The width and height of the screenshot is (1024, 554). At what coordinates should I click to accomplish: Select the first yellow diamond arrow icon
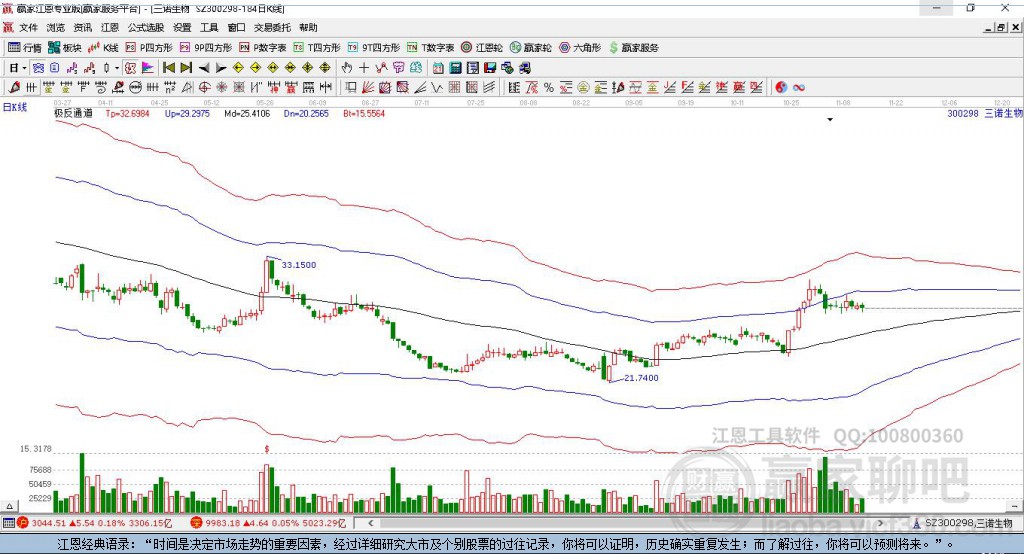tap(238, 68)
